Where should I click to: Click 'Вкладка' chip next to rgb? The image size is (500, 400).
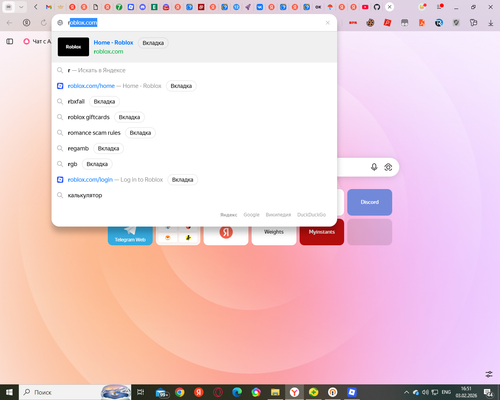click(x=97, y=164)
